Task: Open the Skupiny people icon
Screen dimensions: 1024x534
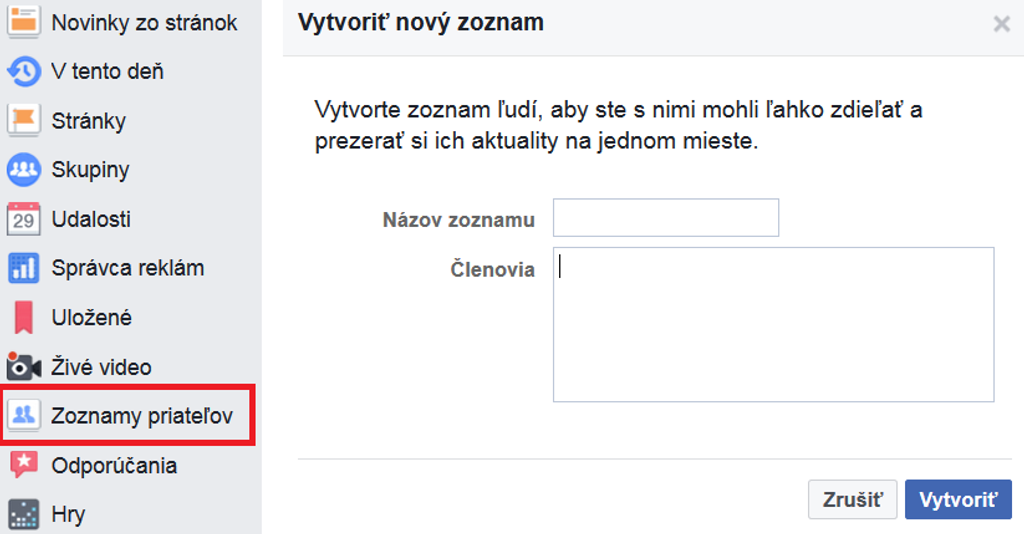Action: point(23,169)
